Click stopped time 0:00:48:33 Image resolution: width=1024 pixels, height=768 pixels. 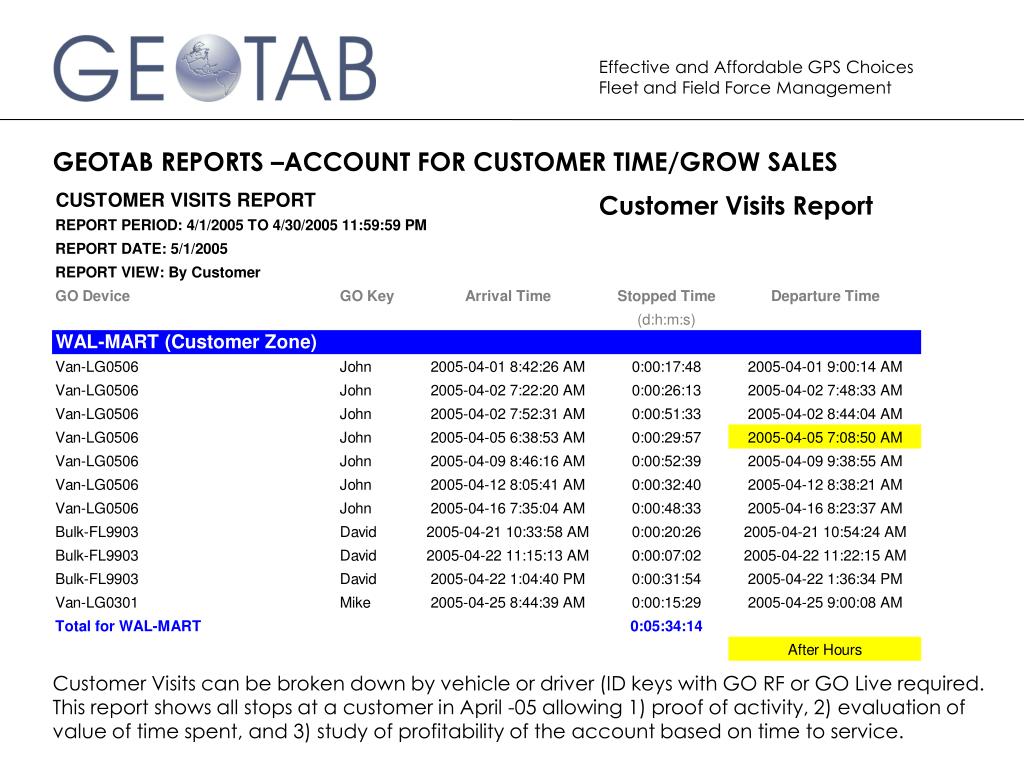pos(666,507)
